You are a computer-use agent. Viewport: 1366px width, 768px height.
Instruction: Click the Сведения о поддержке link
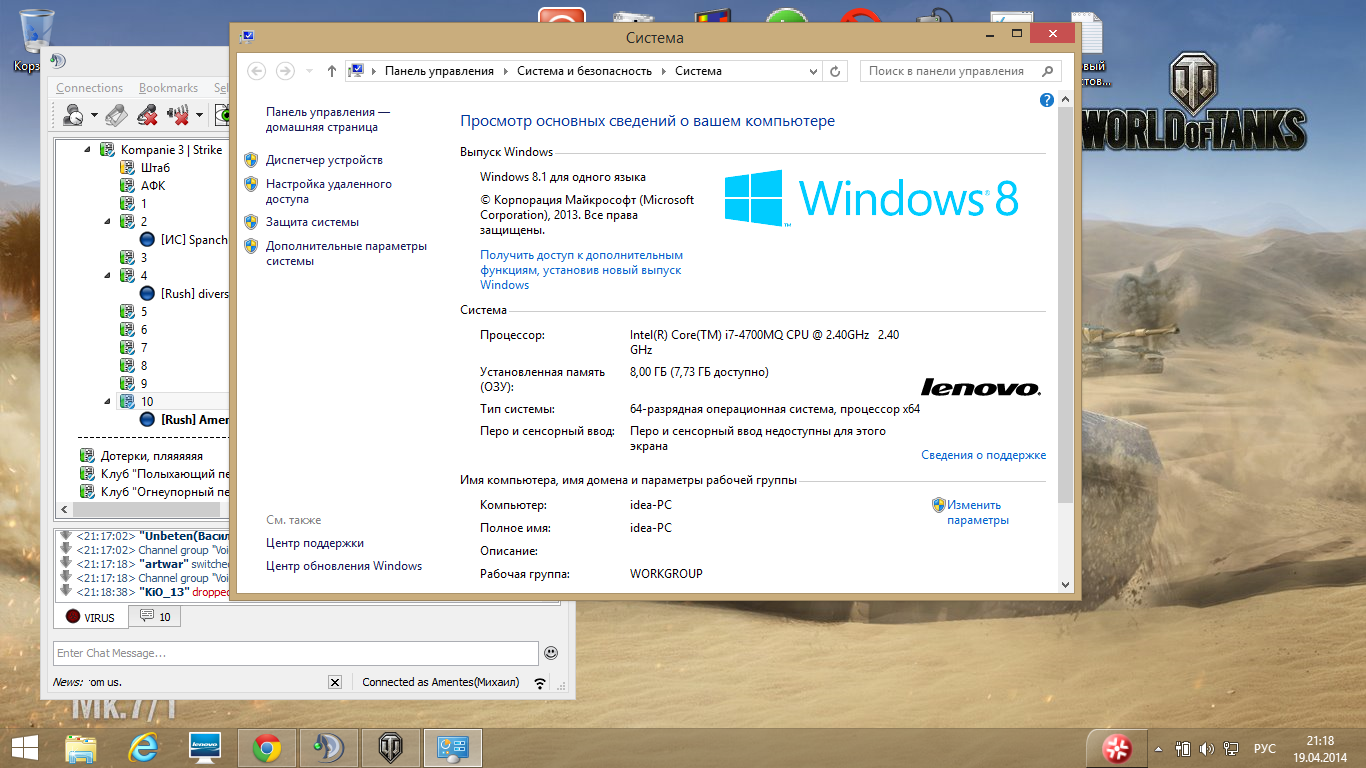[x=983, y=455]
